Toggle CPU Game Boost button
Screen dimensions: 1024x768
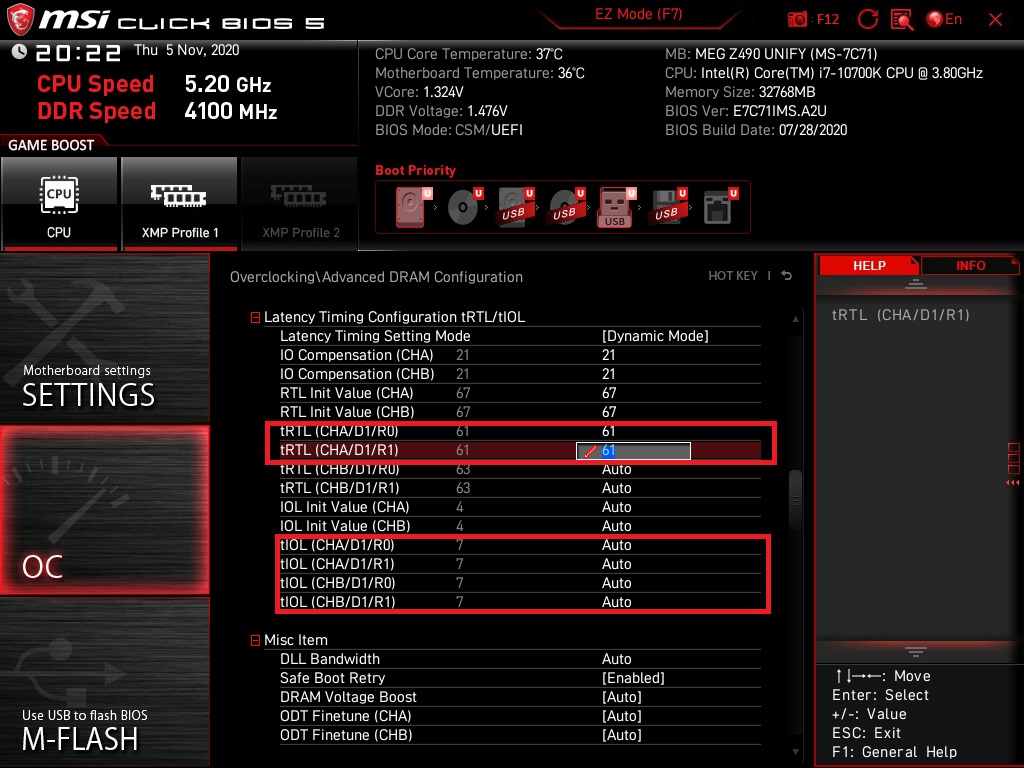(59, 204)
